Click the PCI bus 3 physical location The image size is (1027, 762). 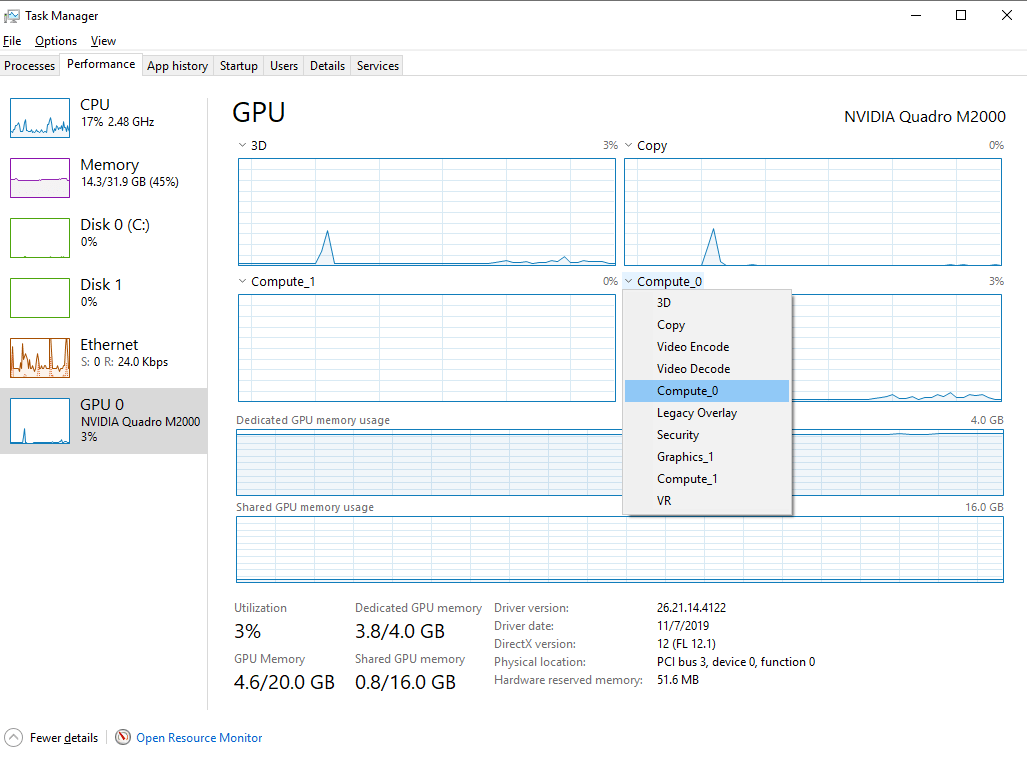(x=736, y=662)
